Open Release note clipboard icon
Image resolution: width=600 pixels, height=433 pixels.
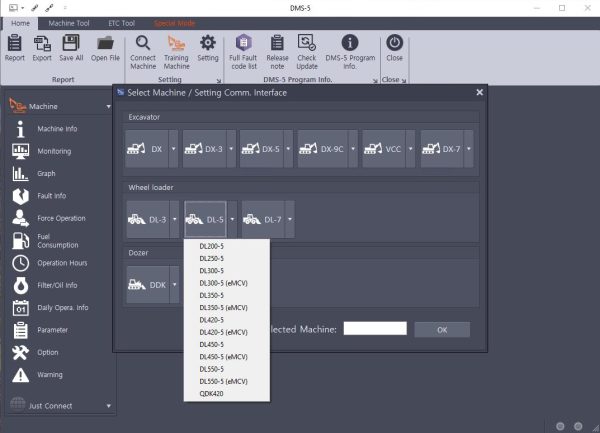point(277,52)
